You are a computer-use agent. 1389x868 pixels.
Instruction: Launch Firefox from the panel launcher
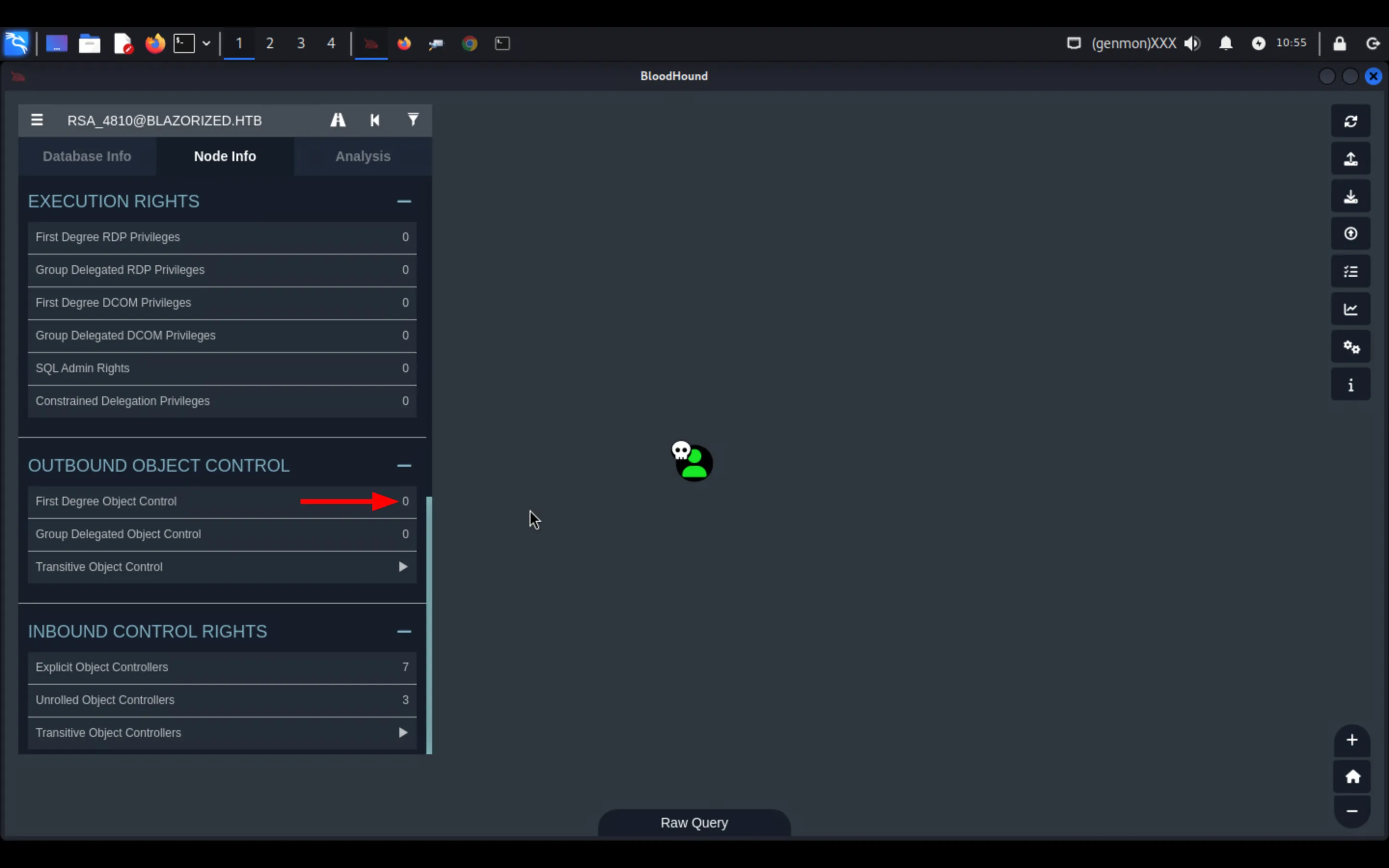[x=155, y=43]
